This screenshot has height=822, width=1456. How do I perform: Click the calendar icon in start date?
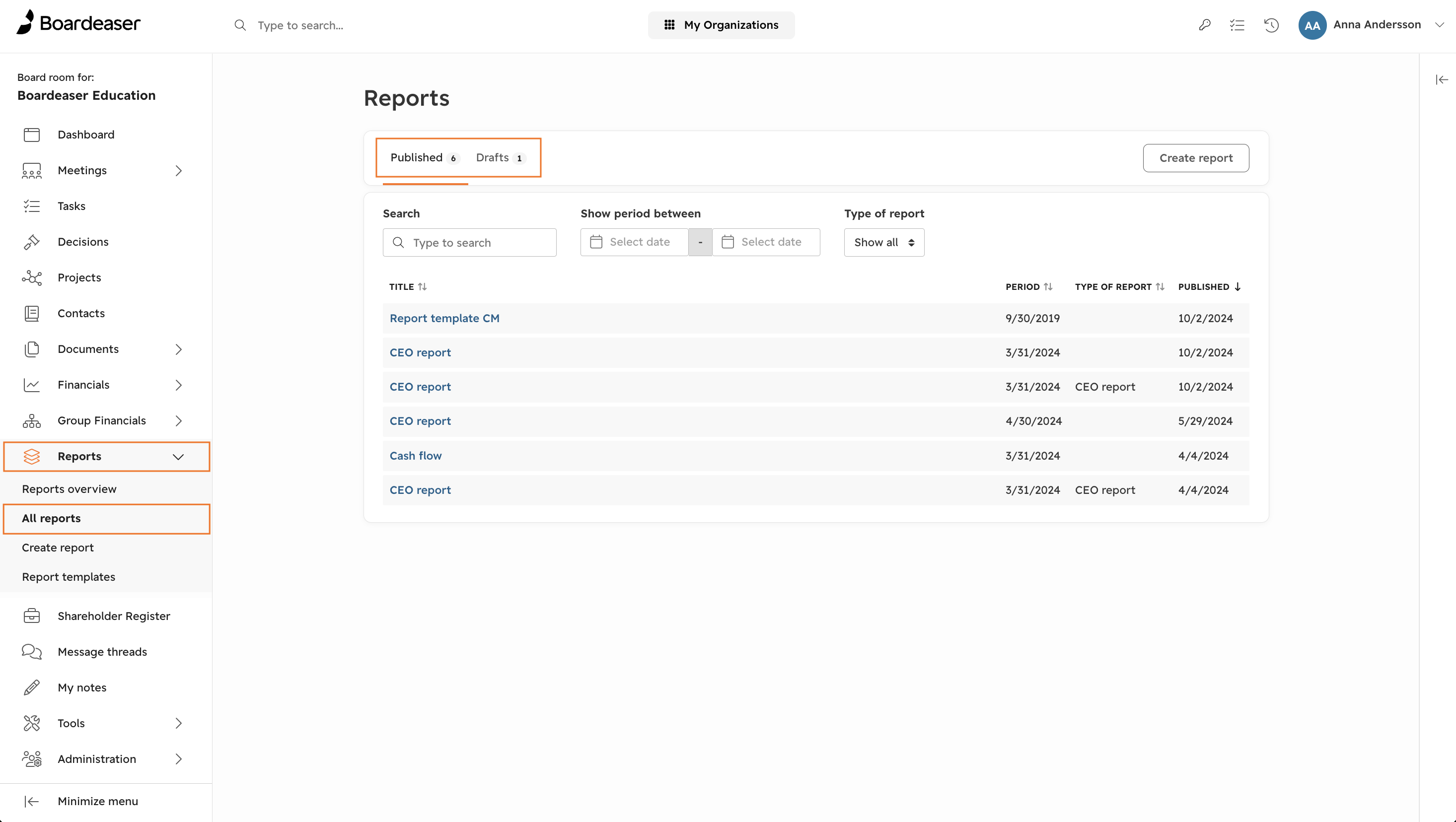coord(596,242)
